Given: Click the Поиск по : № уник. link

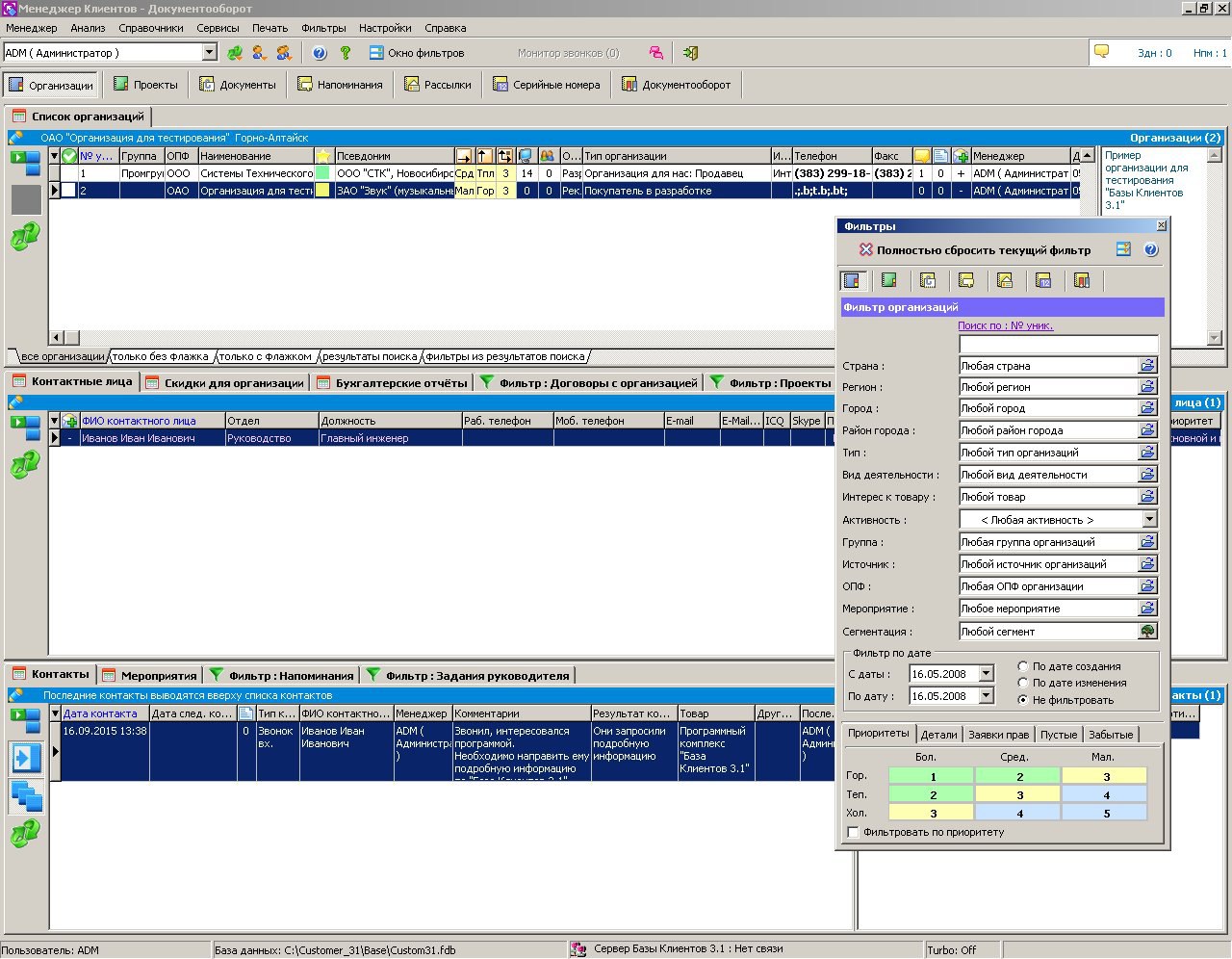Looking at the screenshot, I should [x=1005, y=325].
